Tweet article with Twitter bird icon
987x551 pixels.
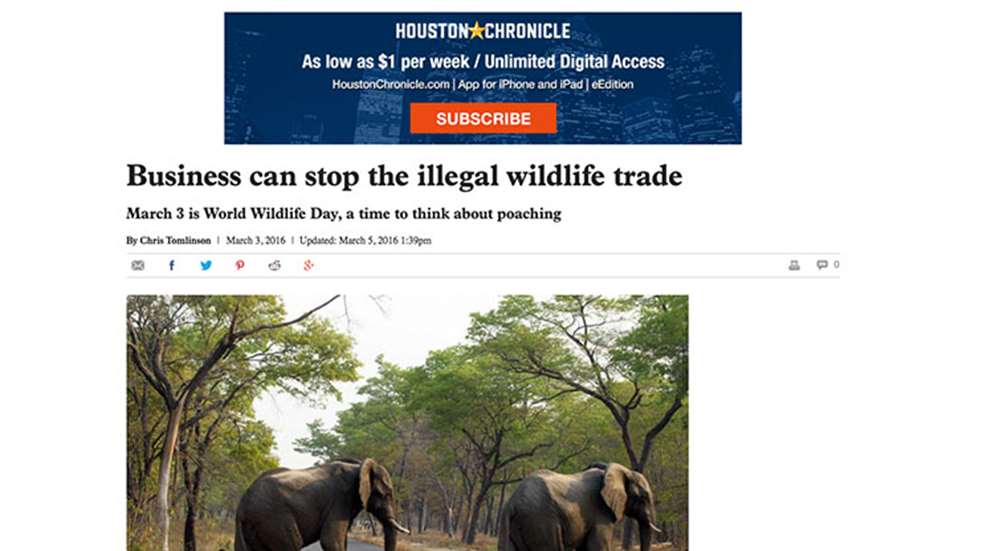point(206,265)
